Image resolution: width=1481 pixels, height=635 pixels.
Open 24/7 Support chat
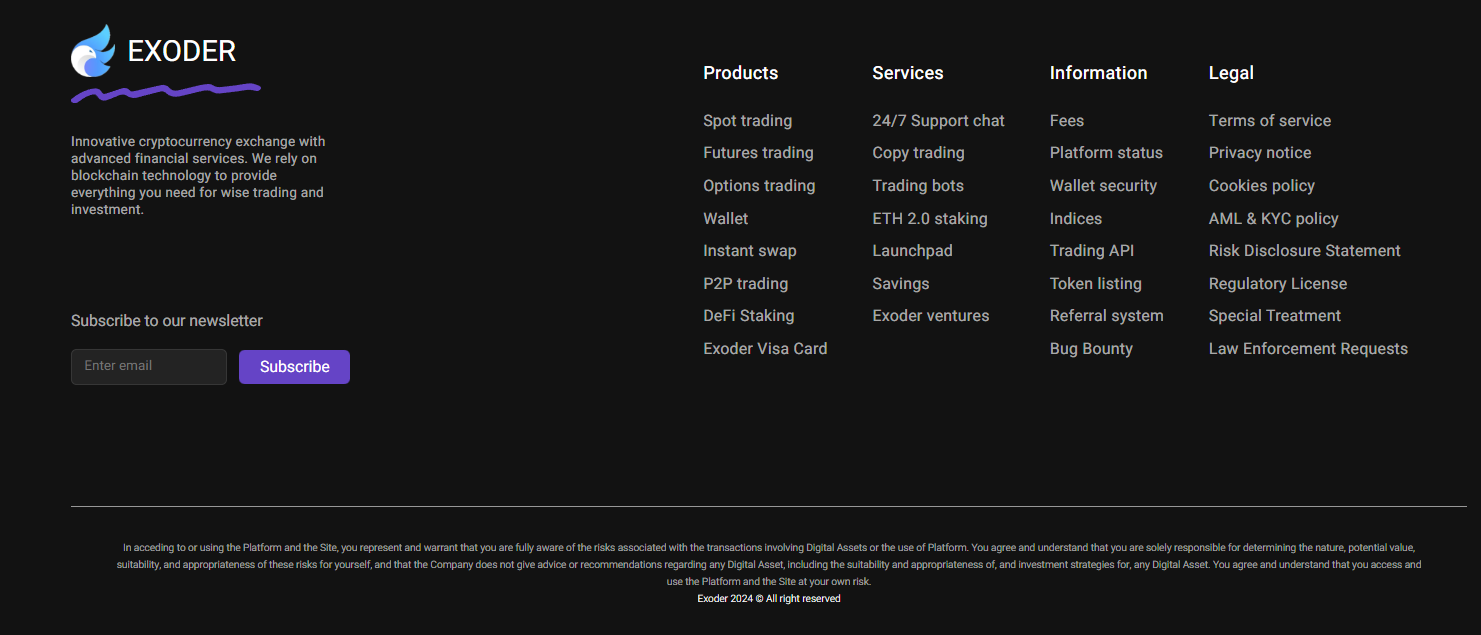tap(938, 121)
